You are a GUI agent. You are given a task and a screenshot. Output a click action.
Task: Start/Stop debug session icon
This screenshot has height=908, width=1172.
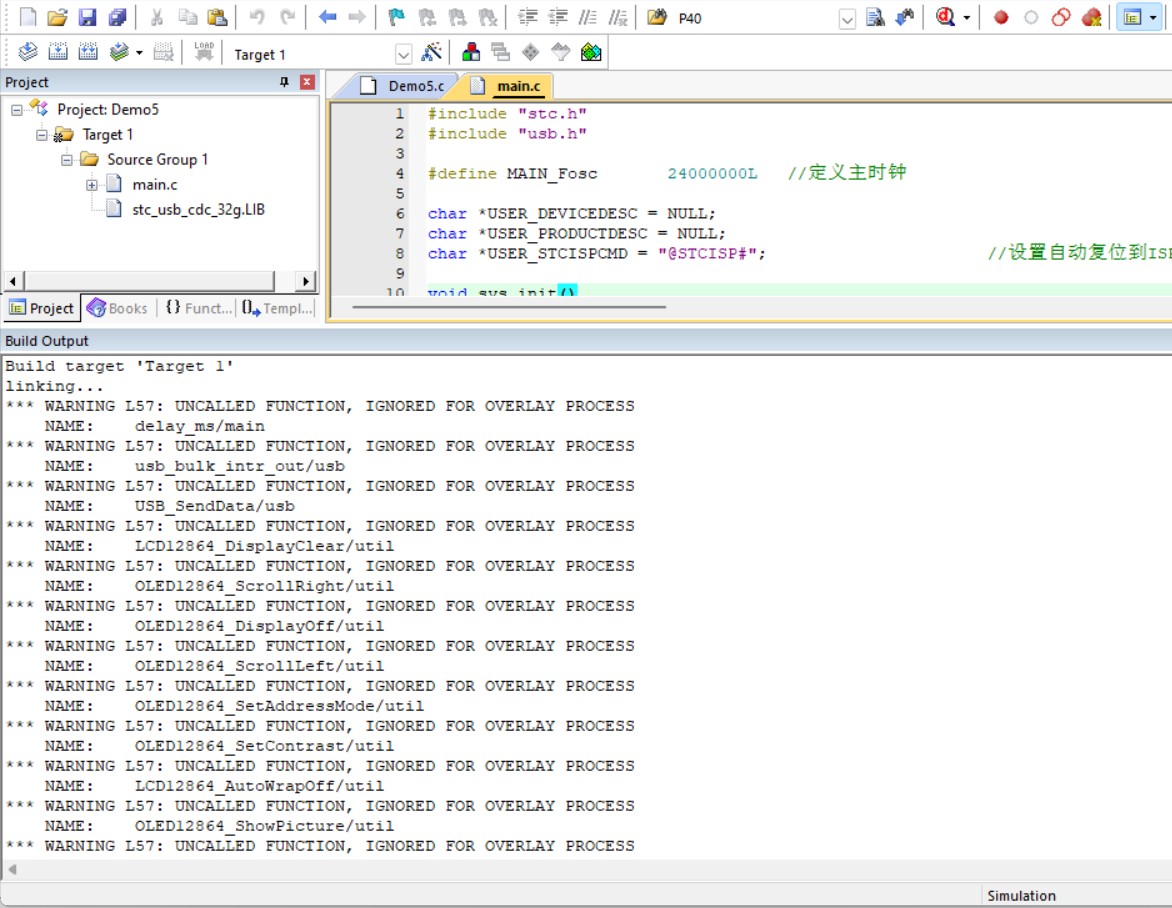pyautogui.click(x=946, y=17)
